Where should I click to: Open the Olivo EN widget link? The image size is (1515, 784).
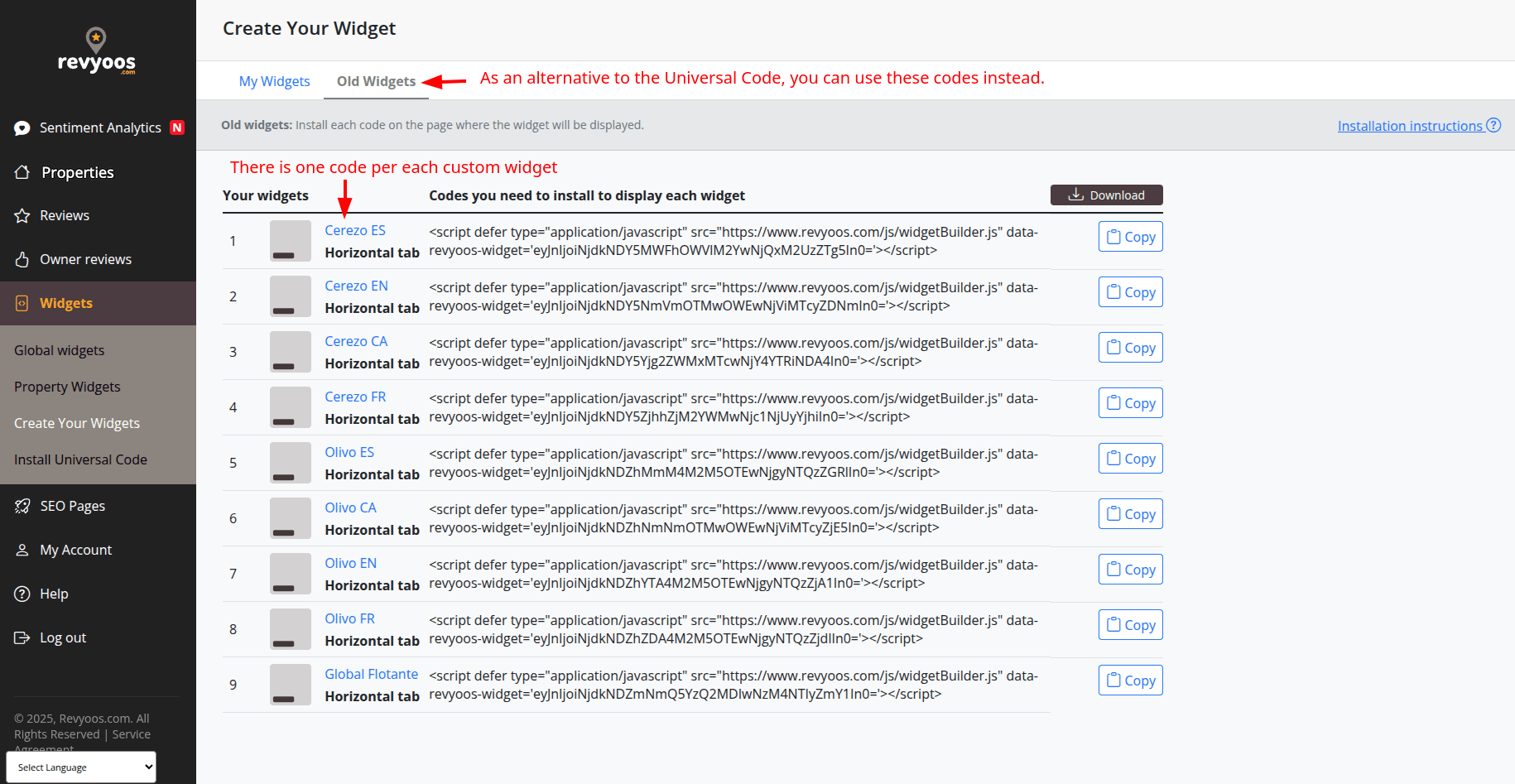pyautogui.click(x=350, y=564)
